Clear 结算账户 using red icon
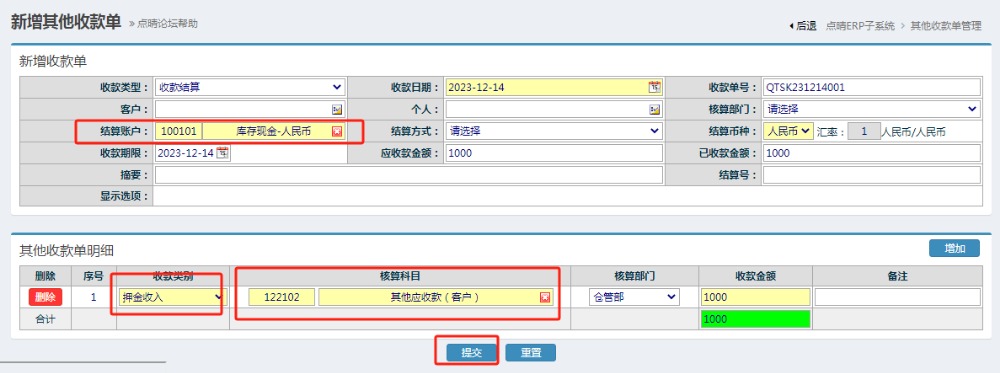This screenshot has height=373, width=1000. click(x=337, y=132)
